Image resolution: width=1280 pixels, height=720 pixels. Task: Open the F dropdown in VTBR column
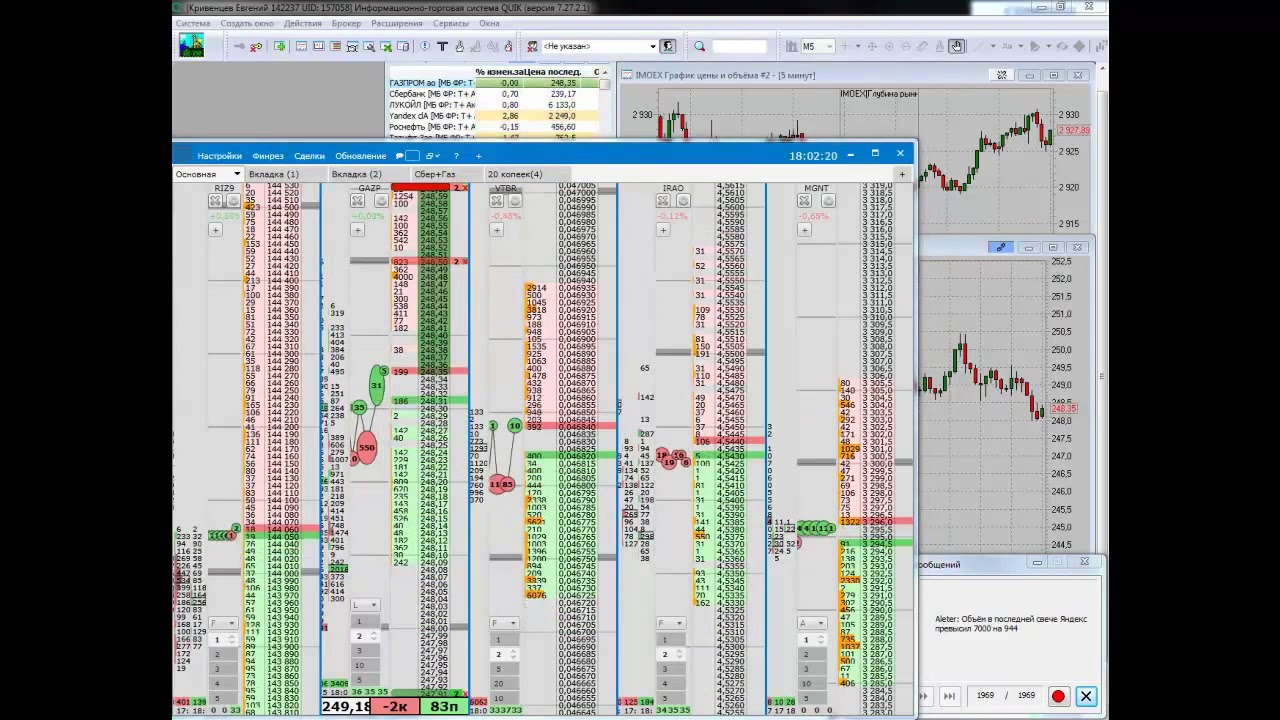point(505,623)
